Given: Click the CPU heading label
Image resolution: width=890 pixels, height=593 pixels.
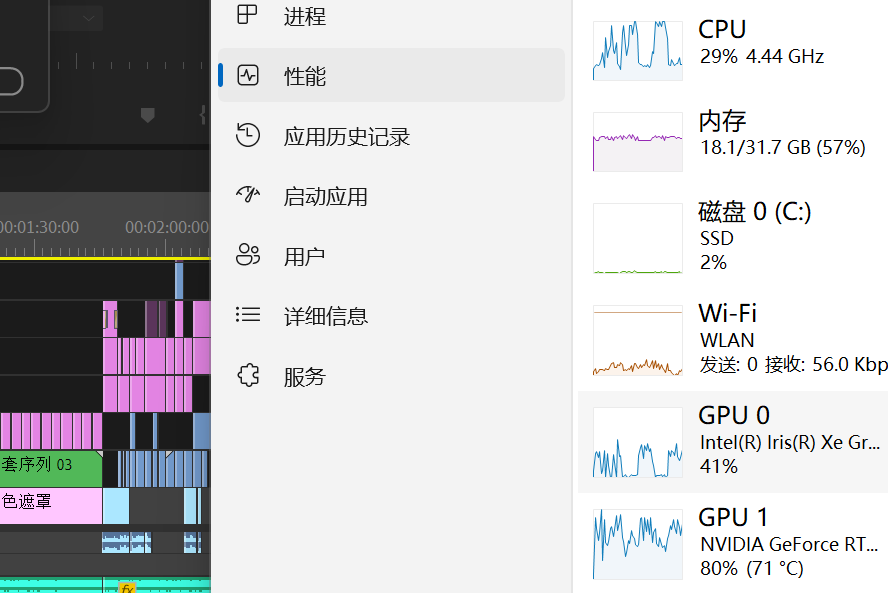Looking at the screenshot, I should [721, 30].
